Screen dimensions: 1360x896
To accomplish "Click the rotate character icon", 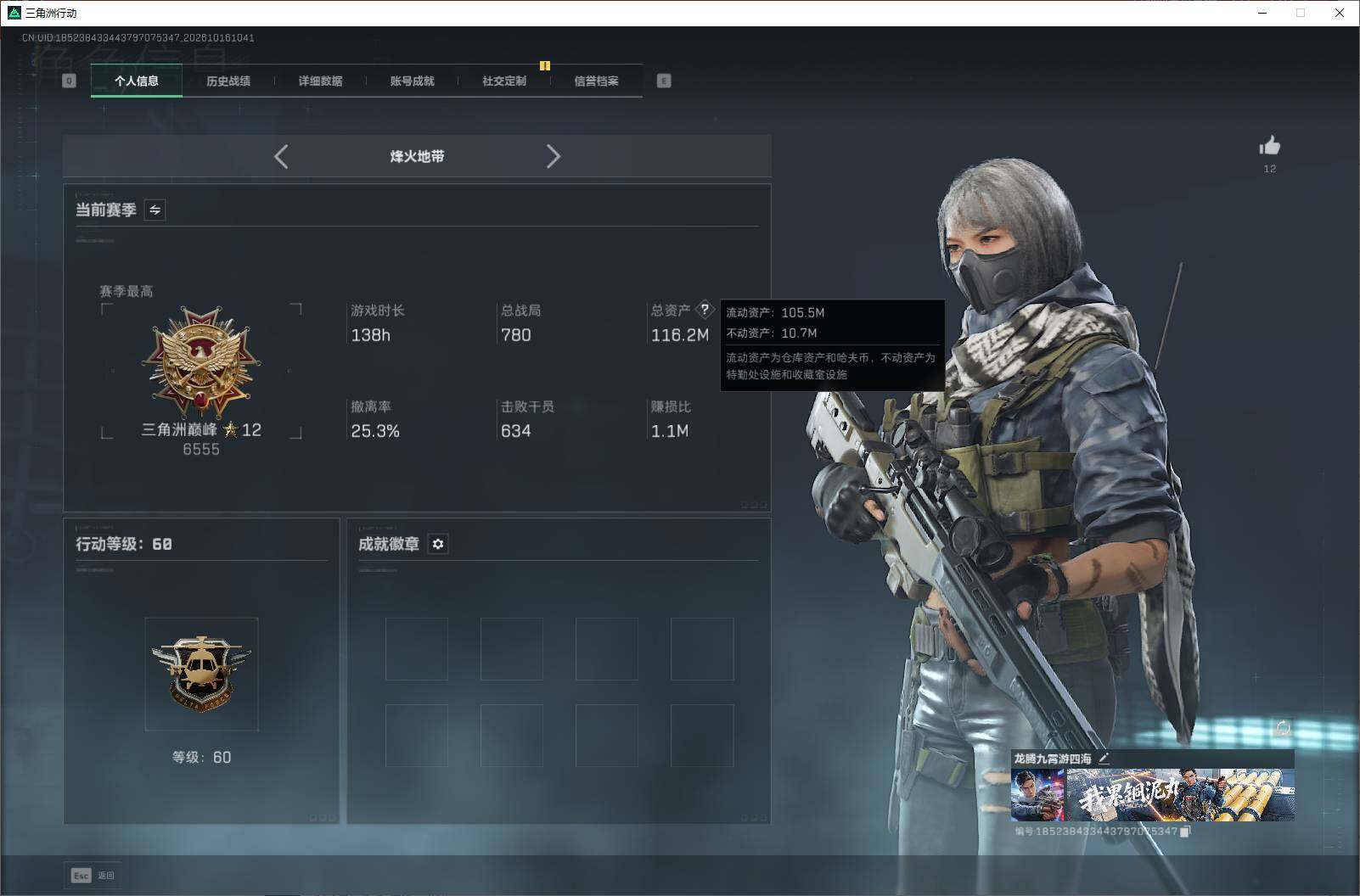I will [x=1283, y=728].
